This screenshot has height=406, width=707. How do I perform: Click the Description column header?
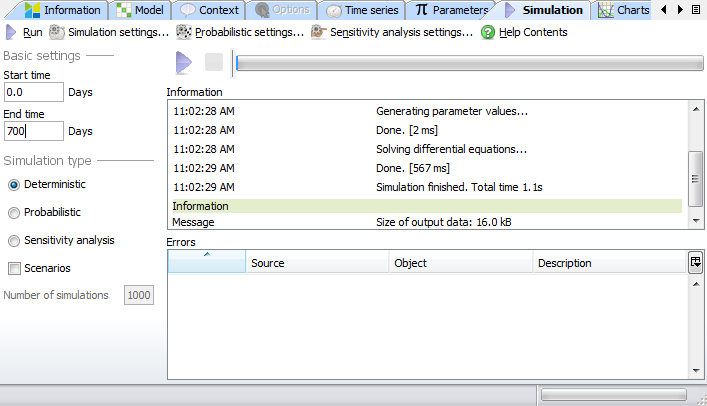(608, 263)
